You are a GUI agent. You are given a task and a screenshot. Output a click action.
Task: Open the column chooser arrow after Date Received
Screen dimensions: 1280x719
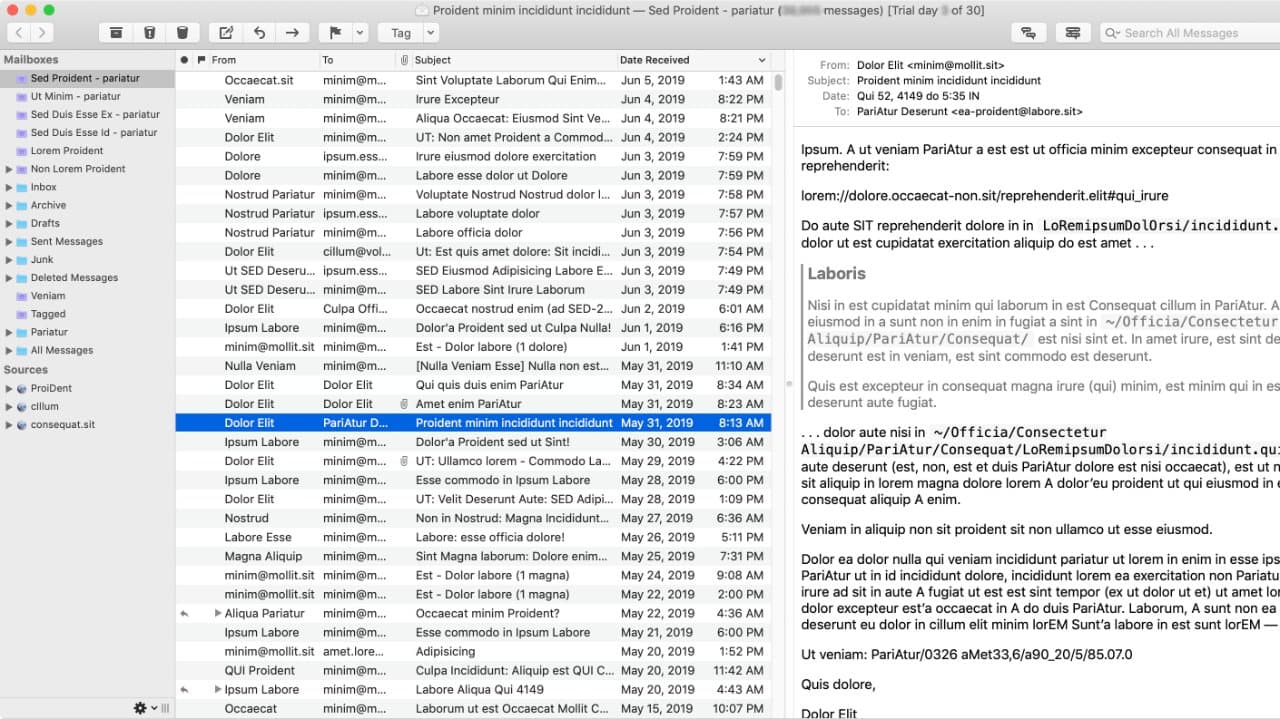point(762,60)
